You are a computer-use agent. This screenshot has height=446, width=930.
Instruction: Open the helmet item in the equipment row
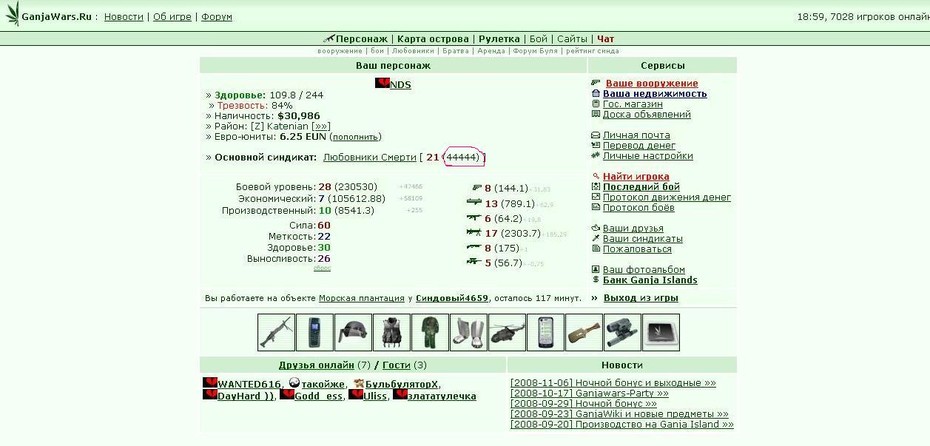pos(353,332)
